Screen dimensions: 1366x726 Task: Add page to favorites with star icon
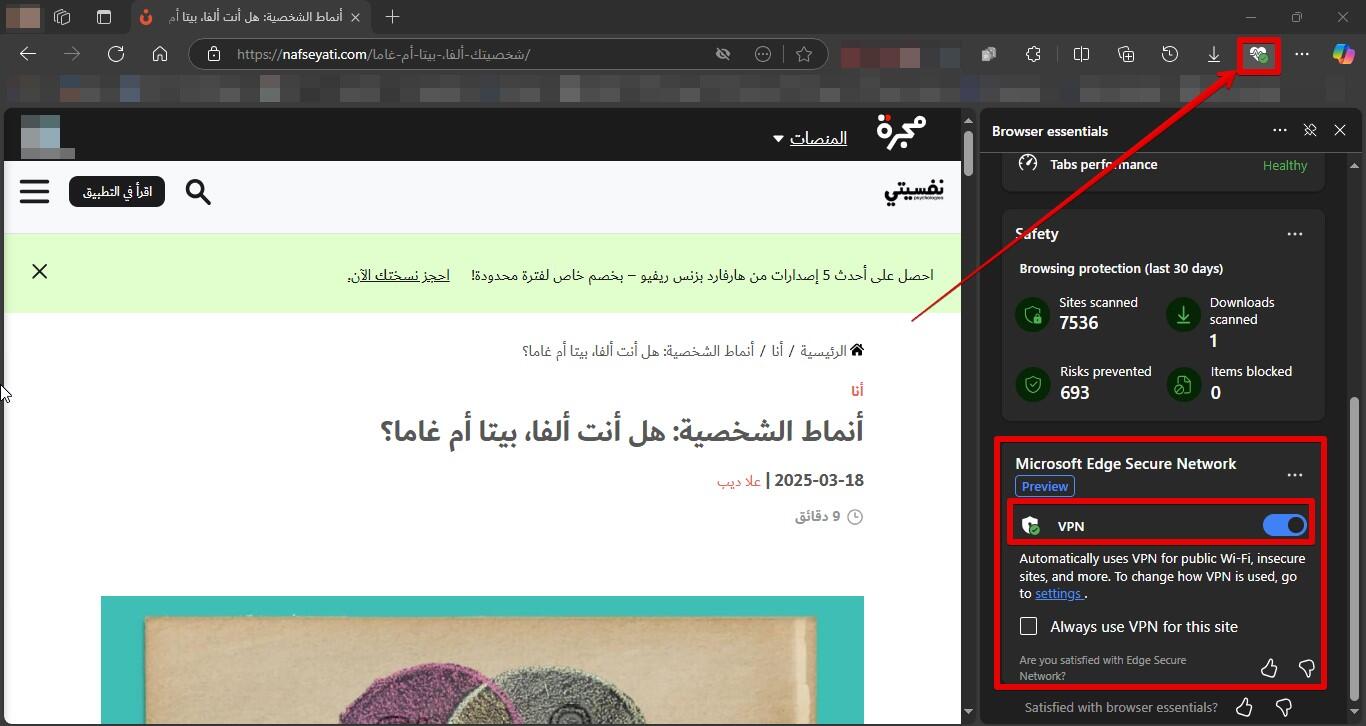click(804, 55)
